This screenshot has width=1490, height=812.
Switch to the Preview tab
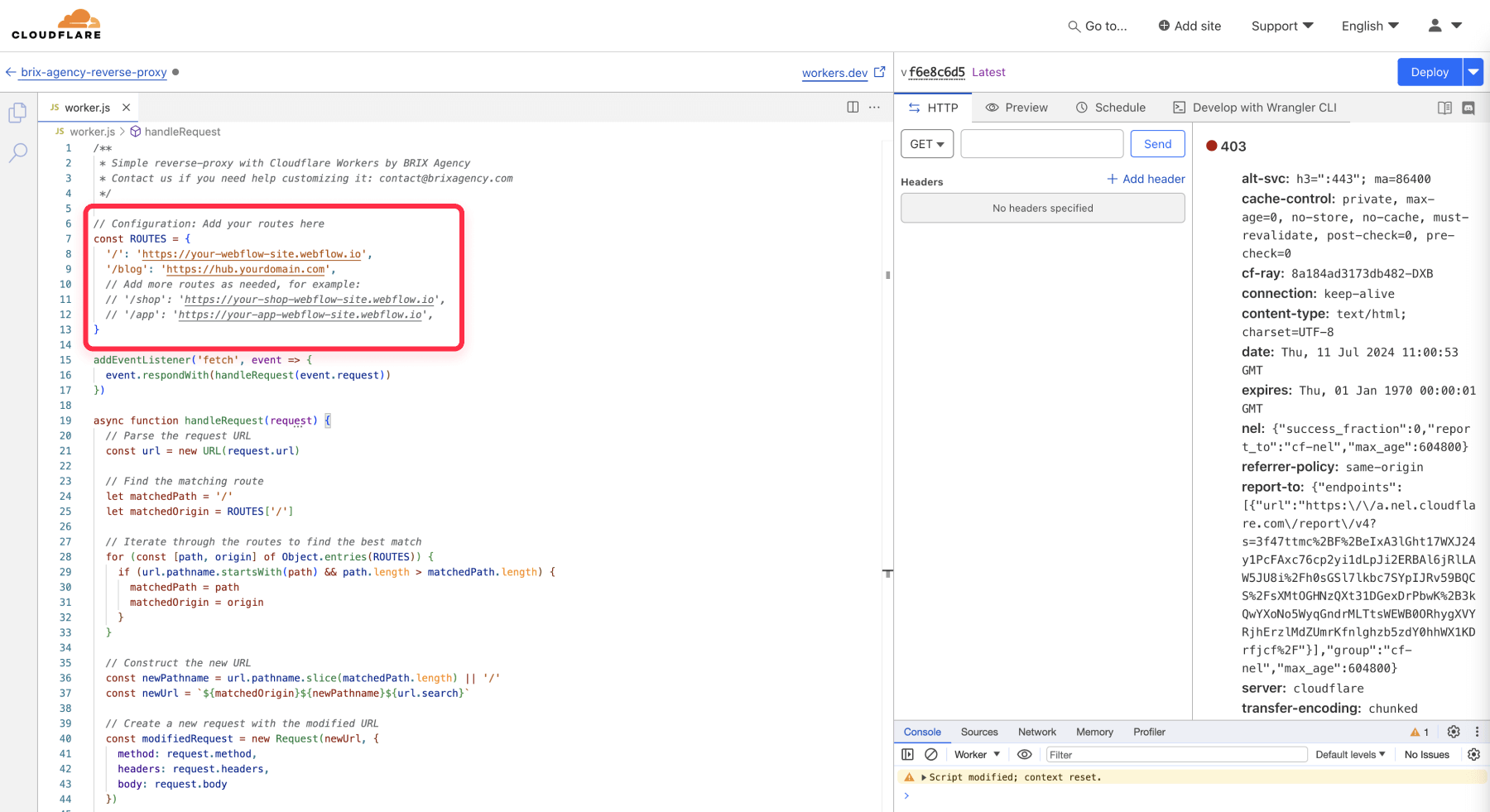(x=1017, y=108)
